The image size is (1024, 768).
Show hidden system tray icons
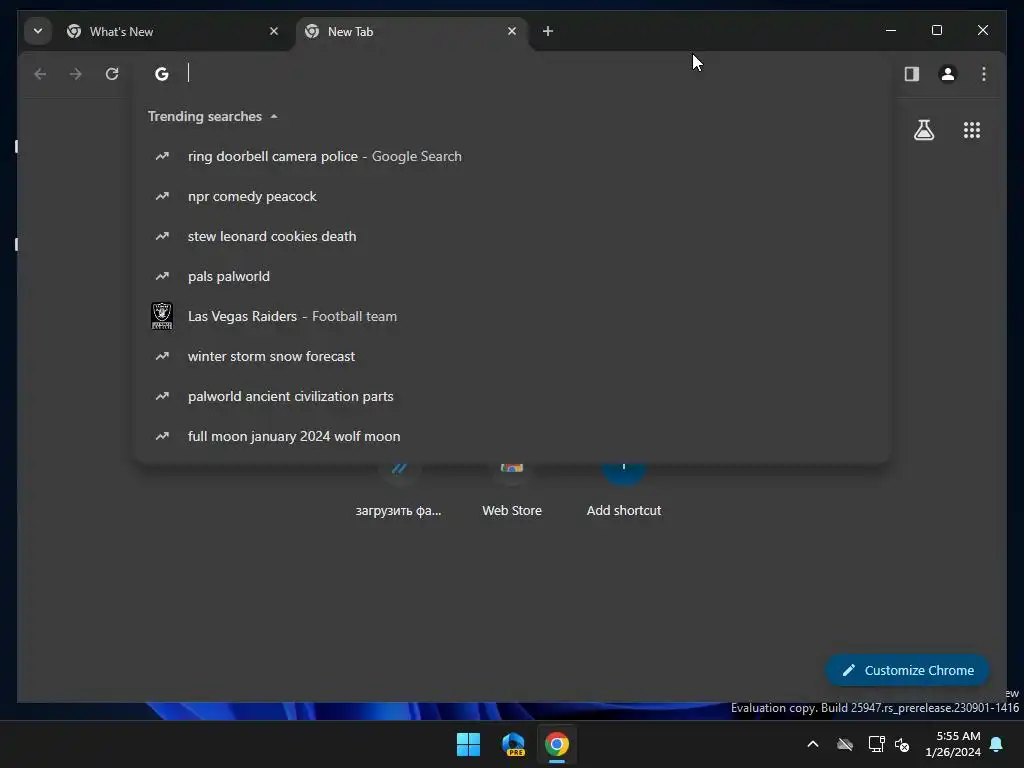[813, 744]
